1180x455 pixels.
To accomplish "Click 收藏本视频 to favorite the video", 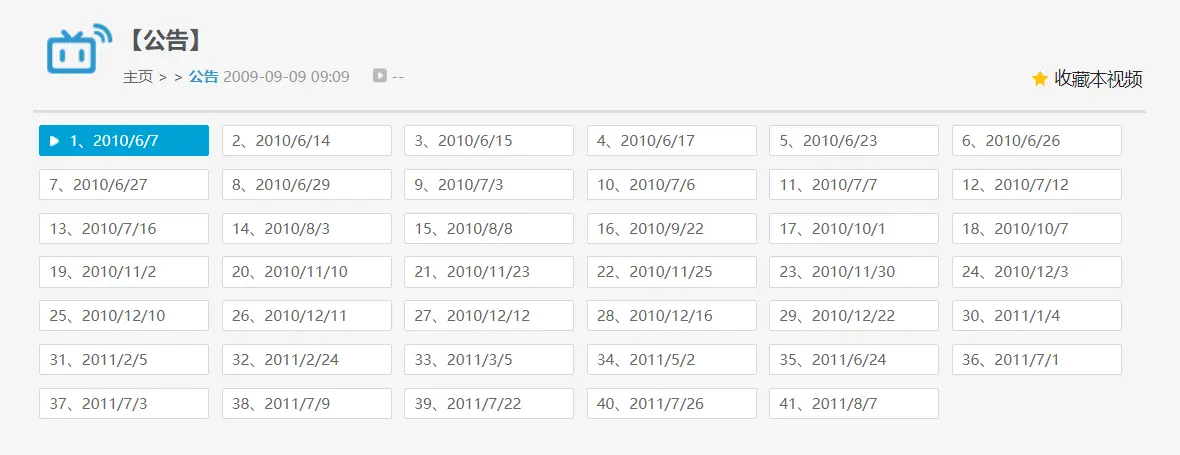I will click(x=1098, y=79).
